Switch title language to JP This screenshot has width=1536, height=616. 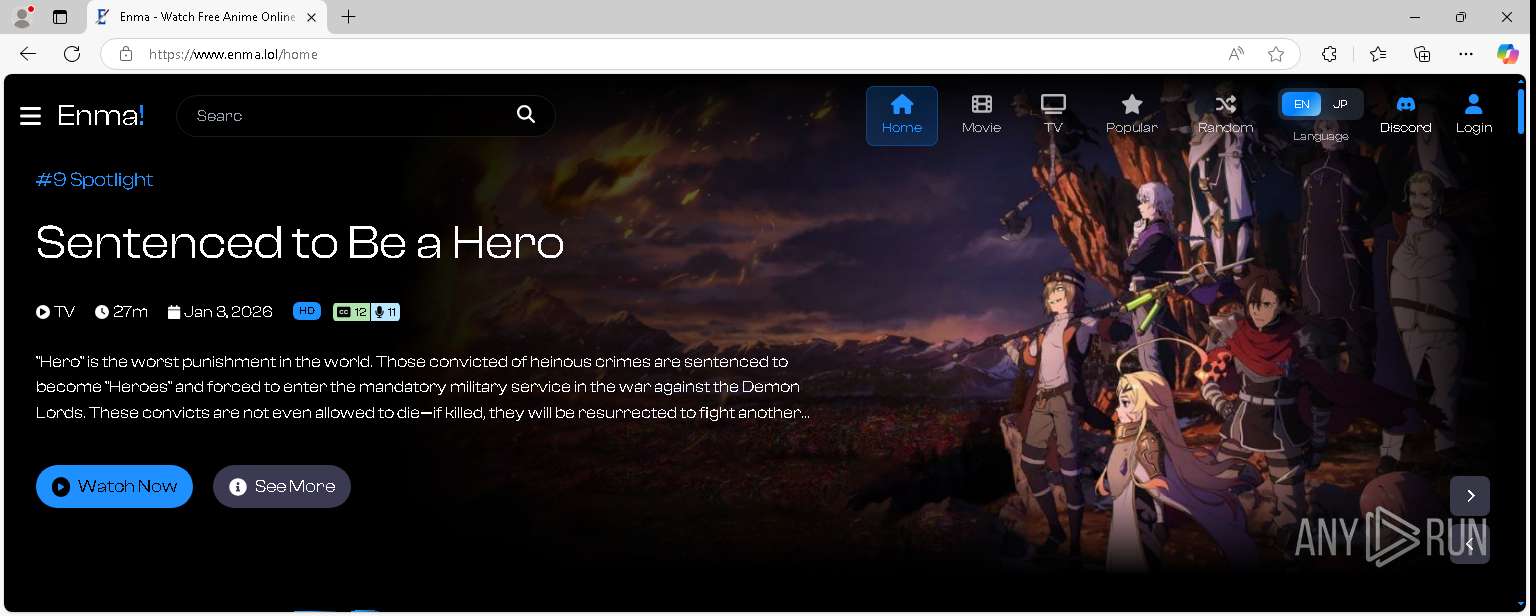1341,104
